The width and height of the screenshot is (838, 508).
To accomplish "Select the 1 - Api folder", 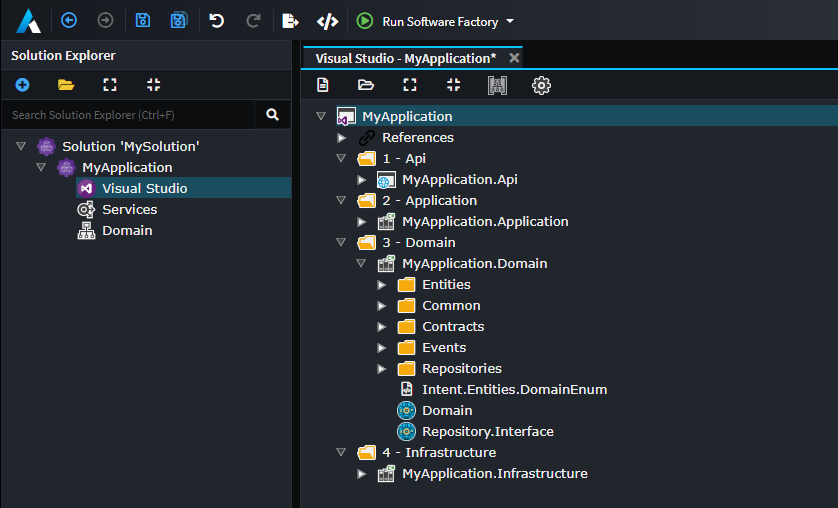I will pyautogui.click(x=404, y=159).
